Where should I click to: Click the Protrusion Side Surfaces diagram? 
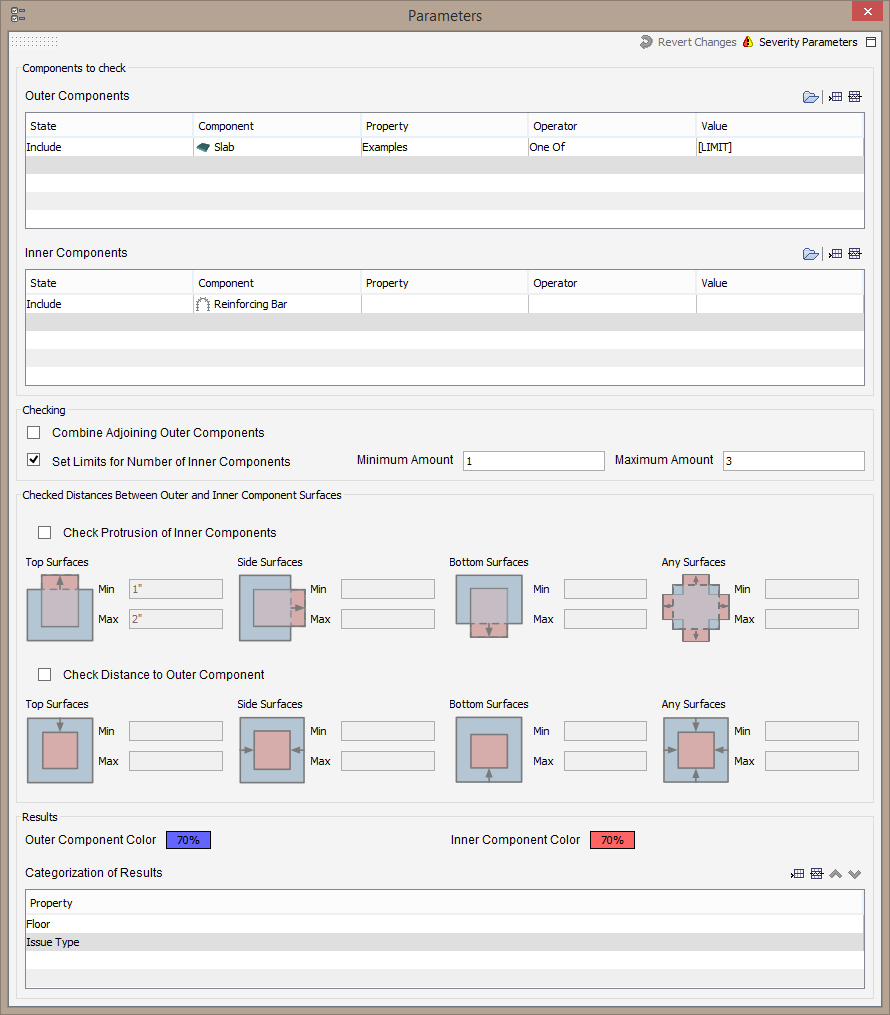tap(272, 608)
